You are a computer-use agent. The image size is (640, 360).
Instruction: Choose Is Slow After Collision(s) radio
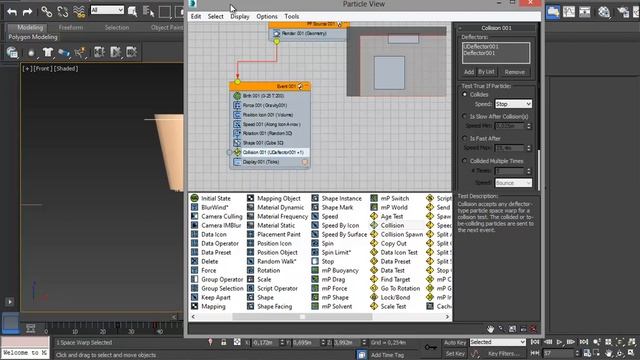464,116
